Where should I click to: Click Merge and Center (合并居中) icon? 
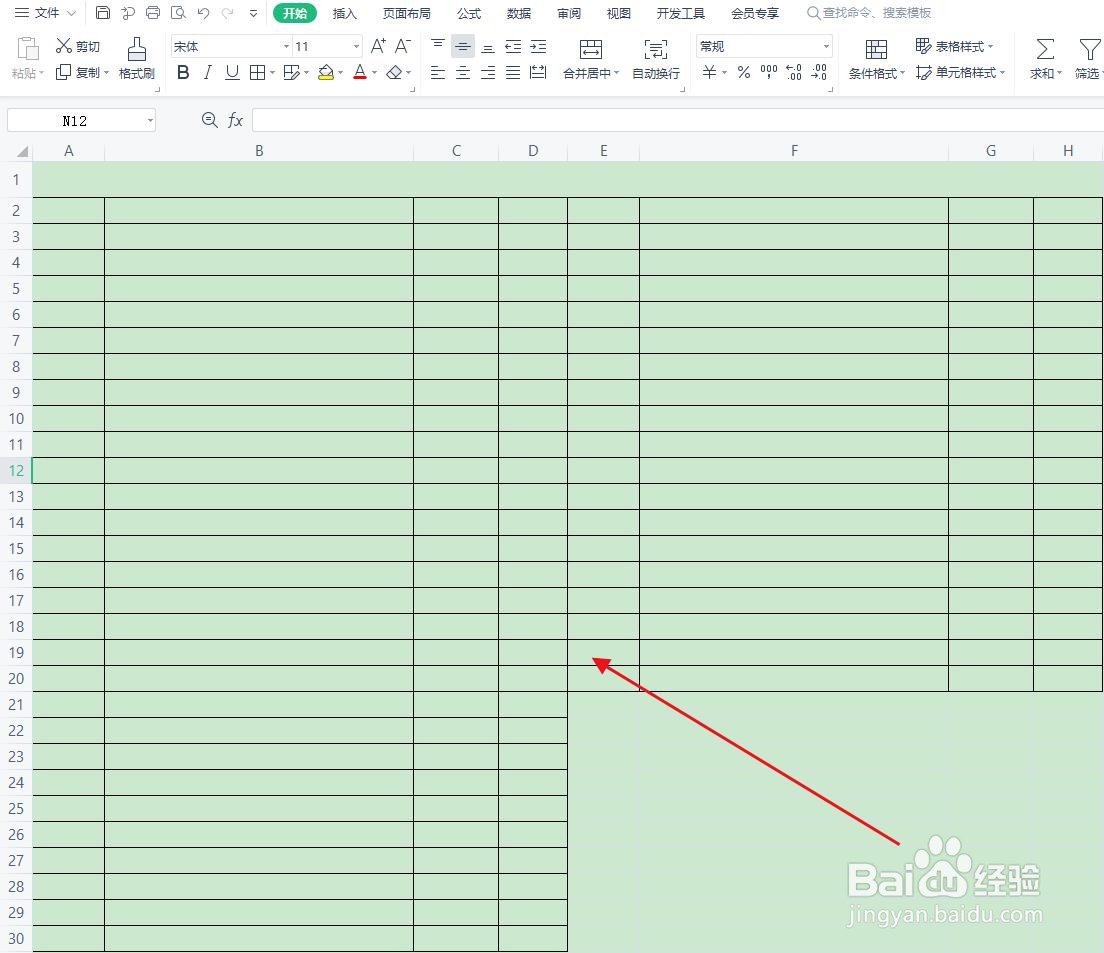[x=591, y=49]
